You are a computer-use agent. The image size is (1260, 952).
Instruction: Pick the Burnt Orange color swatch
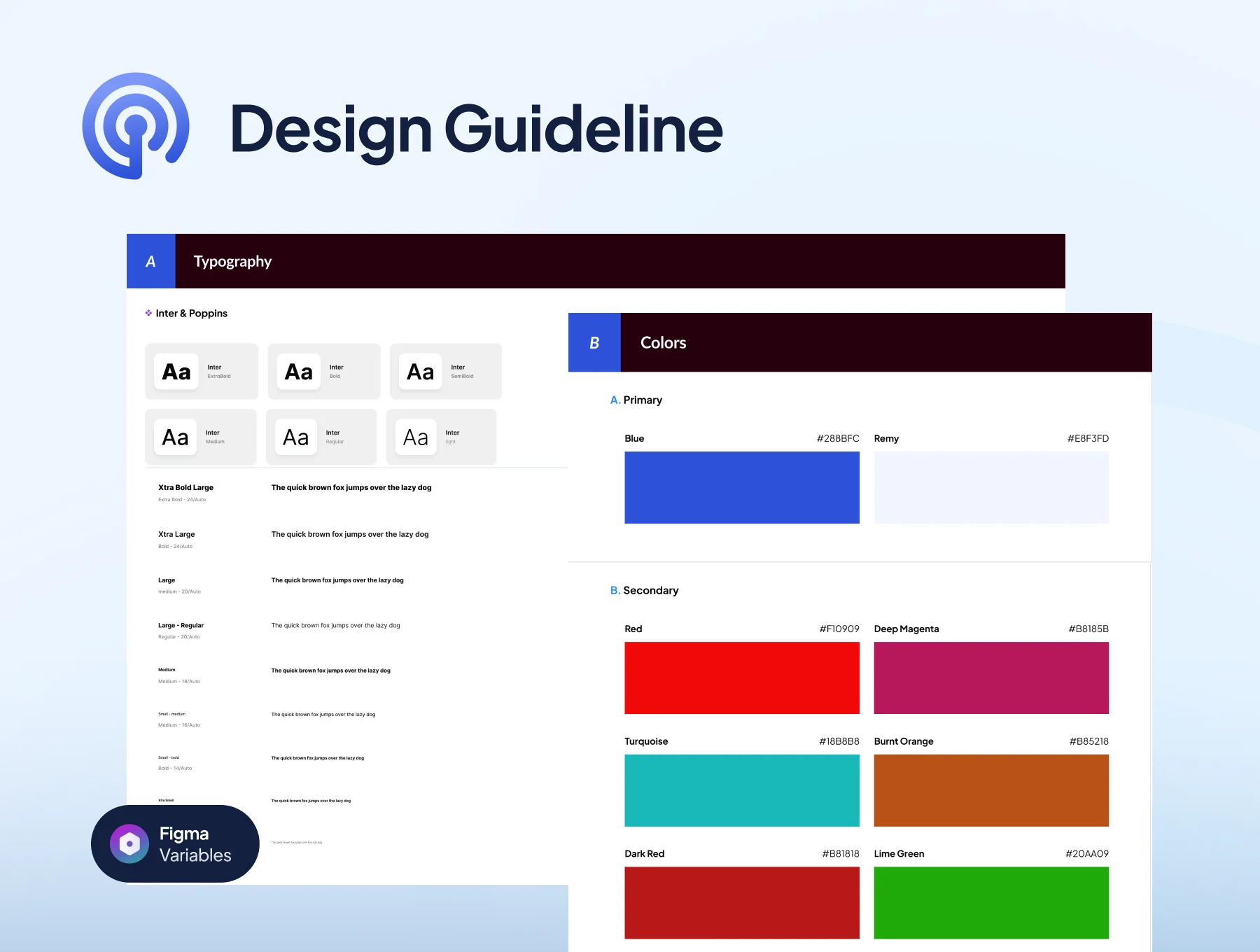click(991, 790)
